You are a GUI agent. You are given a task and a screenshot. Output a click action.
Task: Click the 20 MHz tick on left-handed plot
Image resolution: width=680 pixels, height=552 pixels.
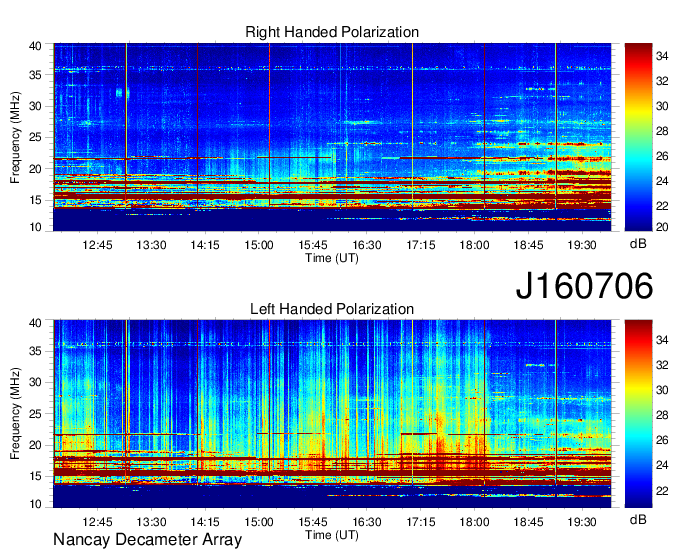(x=36, y=445)
